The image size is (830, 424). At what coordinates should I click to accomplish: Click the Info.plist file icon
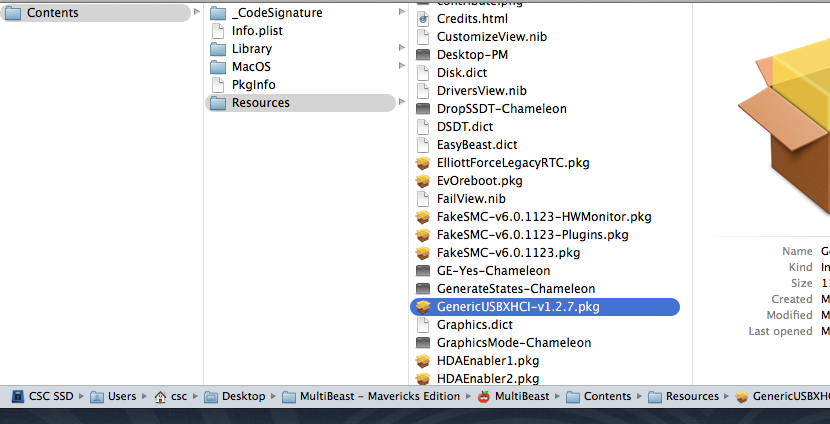pyautogui.click(x=218, y=31)
